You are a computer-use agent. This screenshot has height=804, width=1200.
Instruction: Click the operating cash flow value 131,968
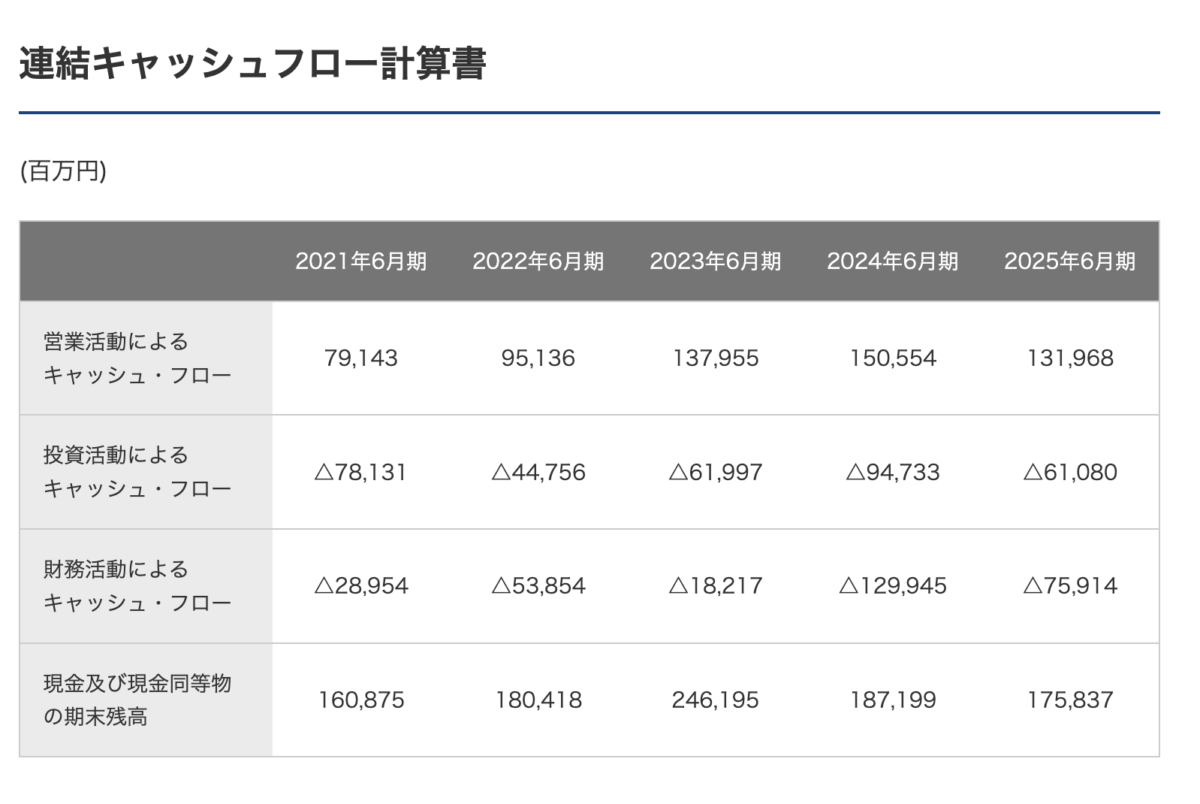click(x=1070, y=359)
